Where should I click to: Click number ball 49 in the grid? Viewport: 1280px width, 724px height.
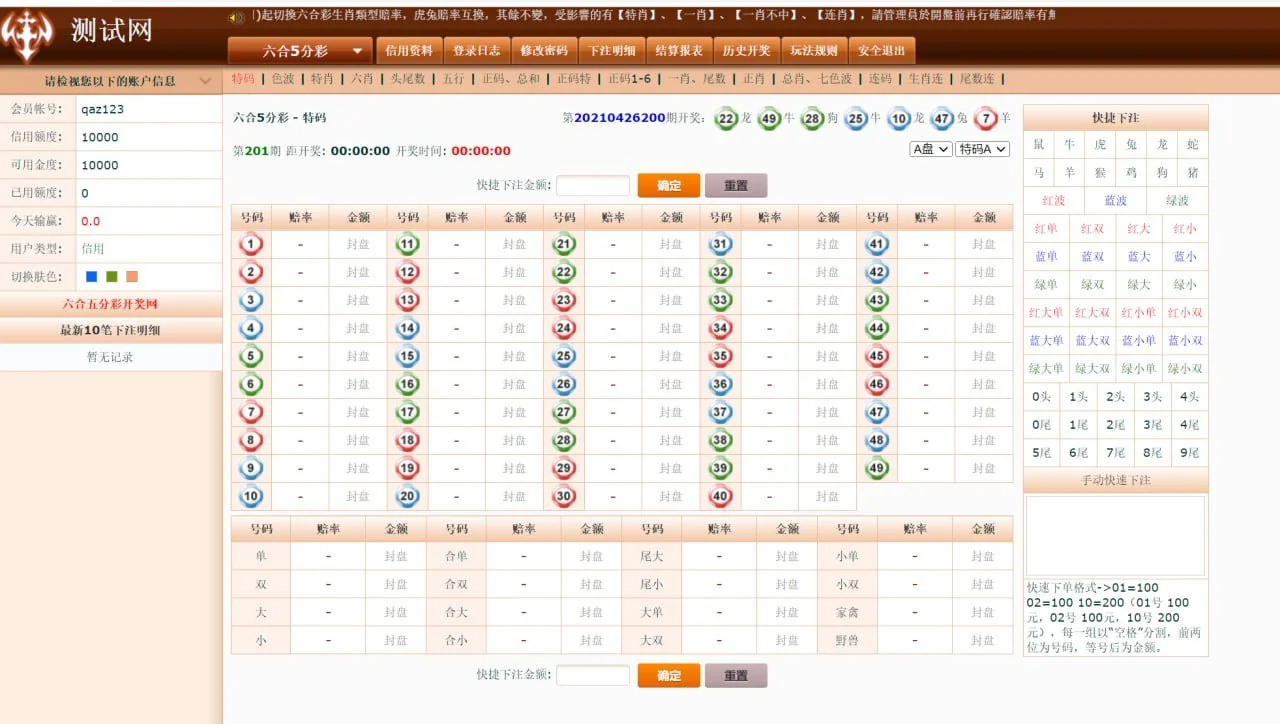877,468
